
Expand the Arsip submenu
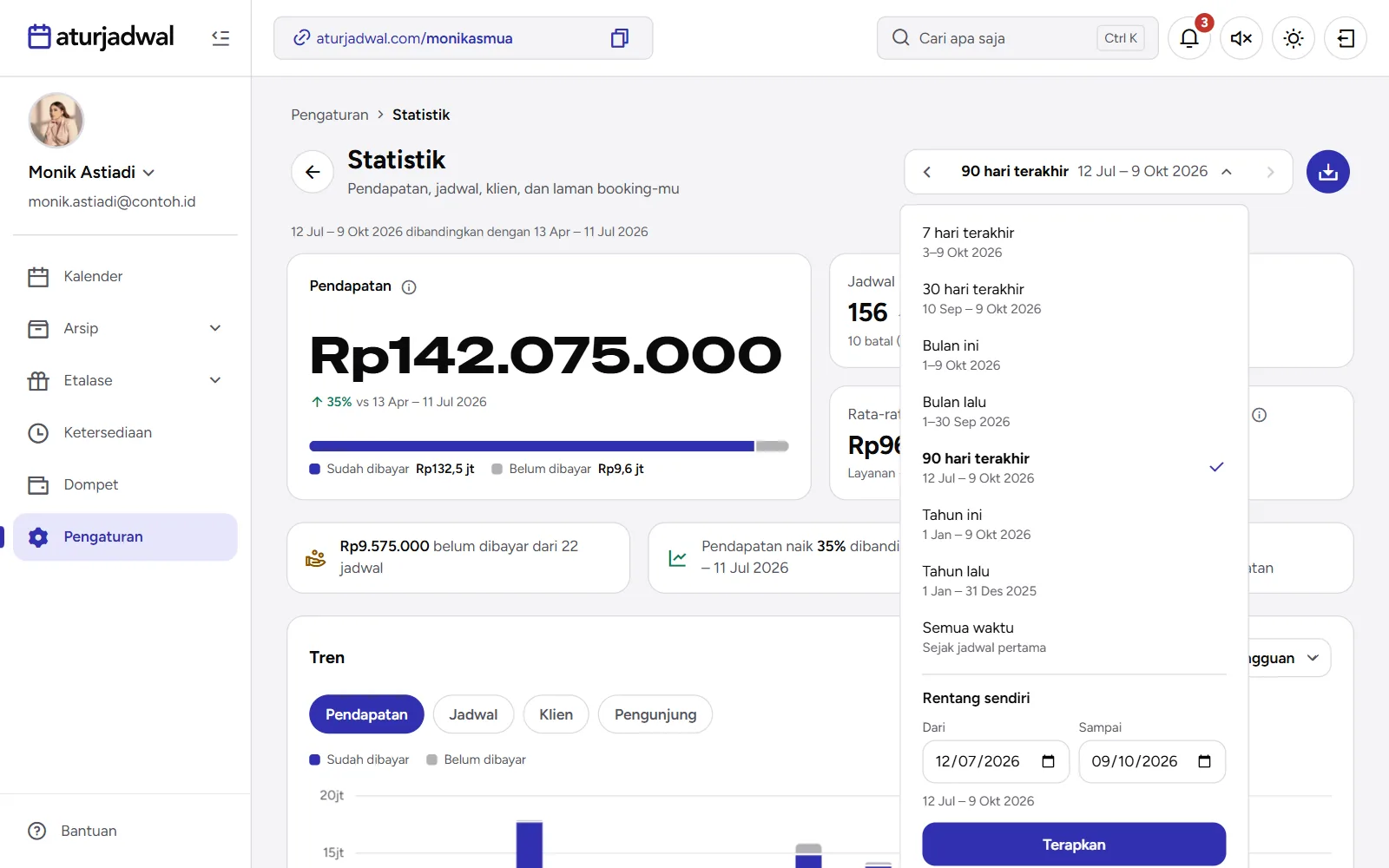pyautogui.click(x=215, y=328)
